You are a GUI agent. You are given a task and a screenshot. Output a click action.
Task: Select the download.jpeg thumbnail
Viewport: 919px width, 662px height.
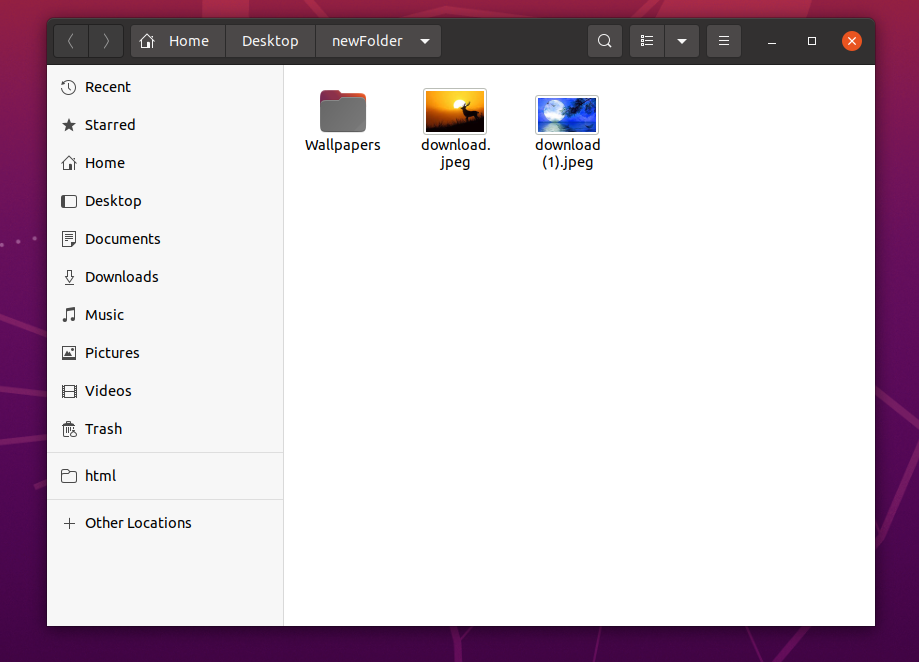click(x=455, y=111)
